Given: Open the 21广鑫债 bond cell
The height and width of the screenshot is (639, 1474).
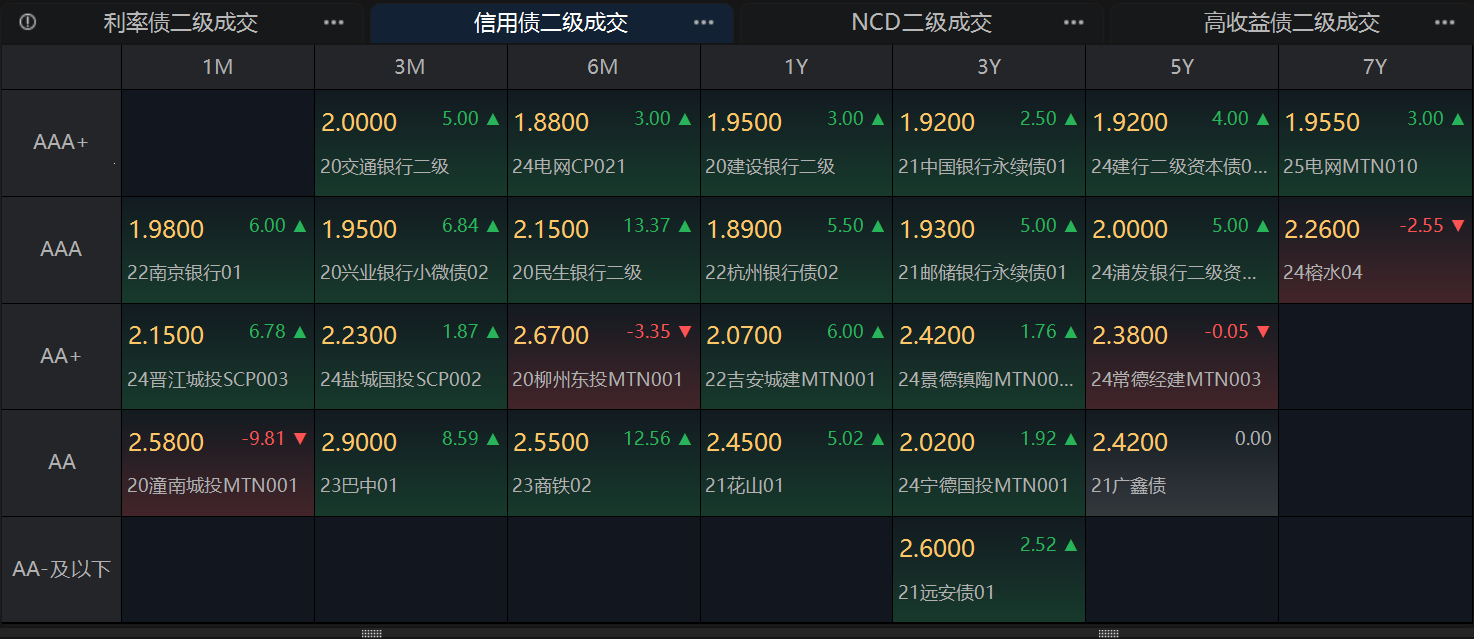Looking at the screenshot, I should coord(1182,463).
